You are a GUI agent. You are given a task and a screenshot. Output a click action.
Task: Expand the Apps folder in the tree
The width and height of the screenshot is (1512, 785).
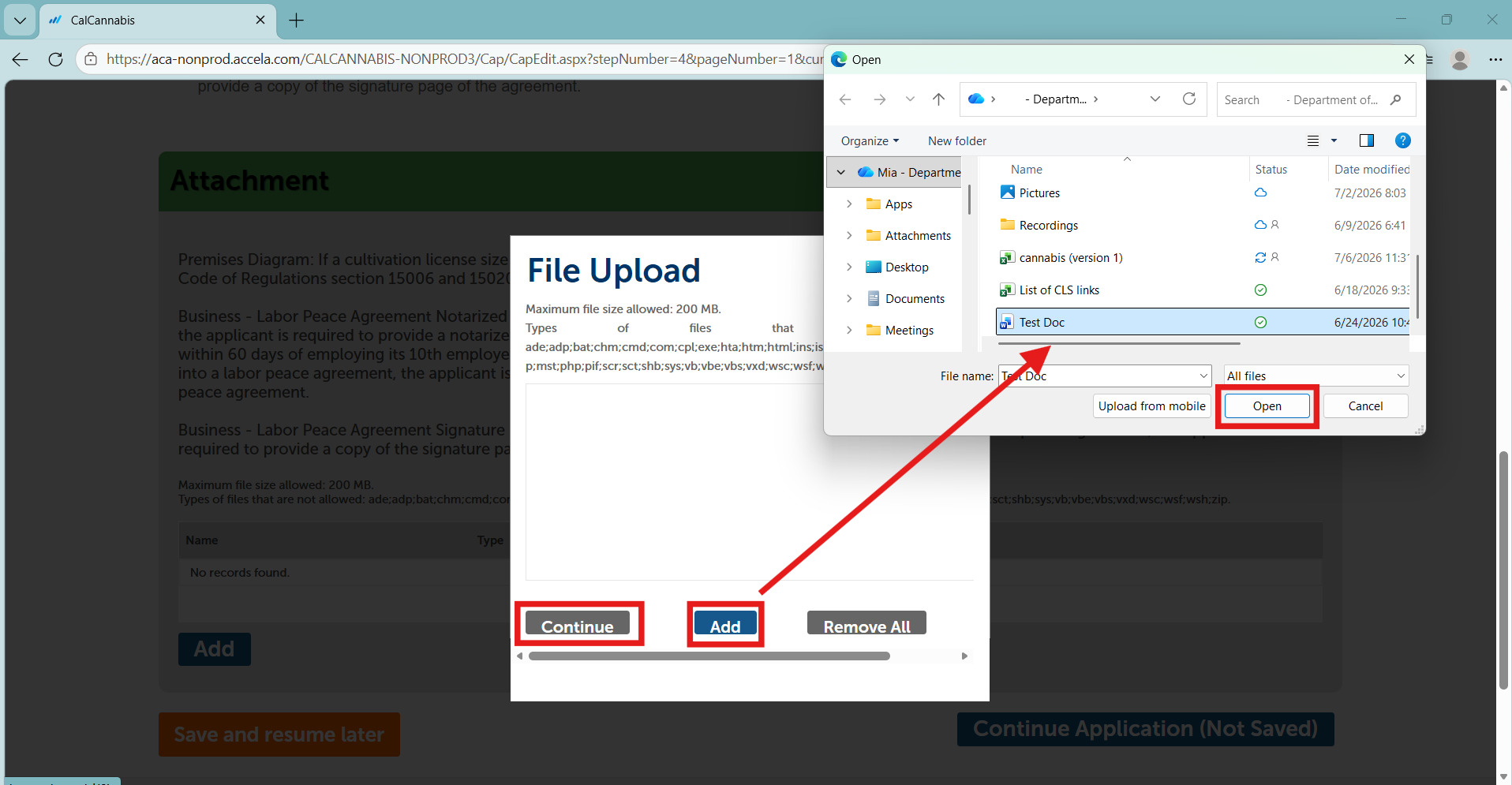pyautogui.click(x=849, y=204)
